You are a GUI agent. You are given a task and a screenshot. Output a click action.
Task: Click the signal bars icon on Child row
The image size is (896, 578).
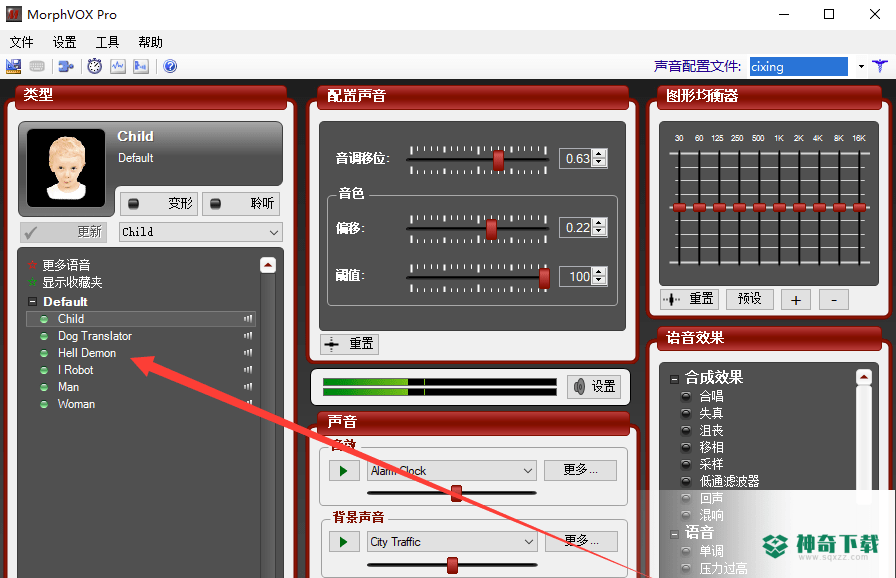[x=248, y=319]
